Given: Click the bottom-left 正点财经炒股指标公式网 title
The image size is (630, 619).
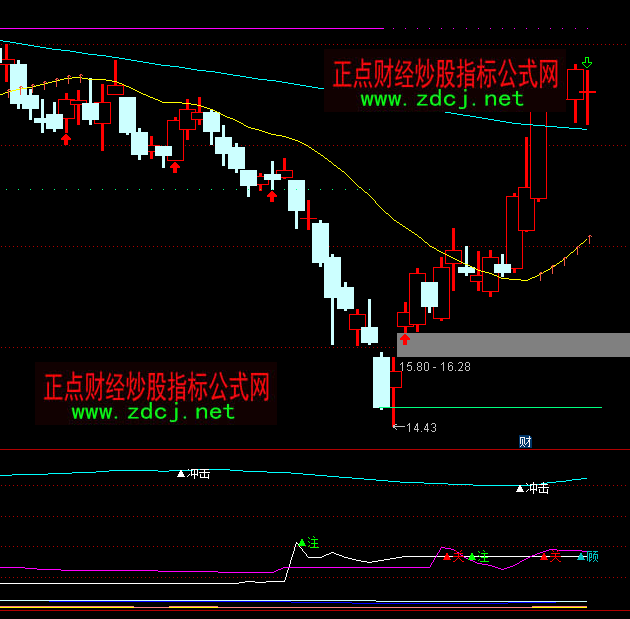Looking at the screenshot, I should tap(156, 385).
